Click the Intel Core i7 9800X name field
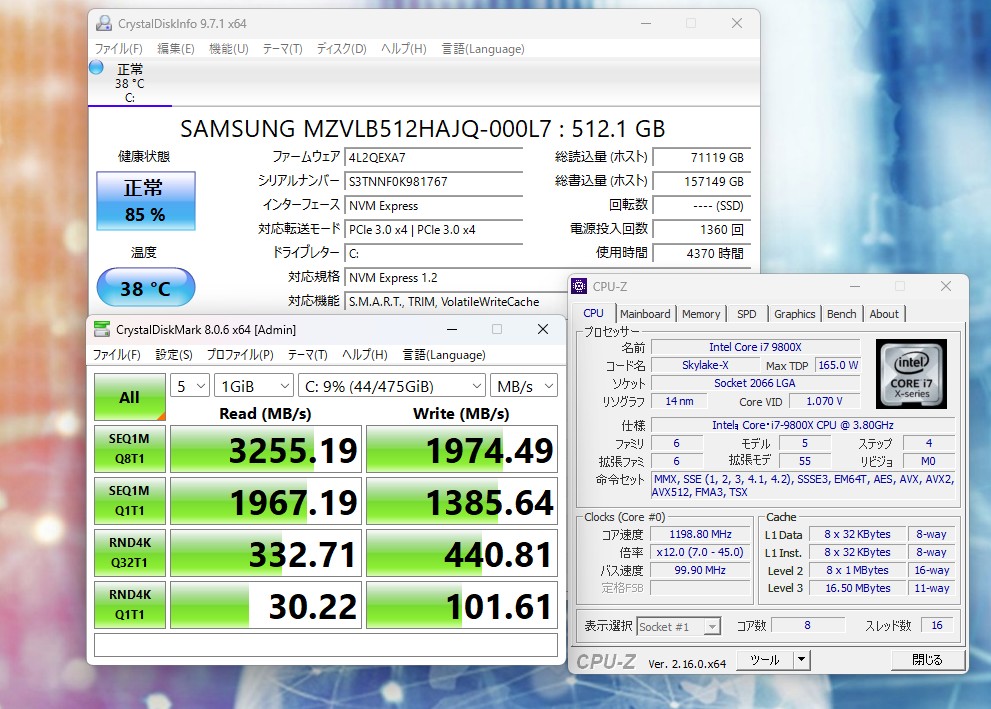The width and height of the screenshot is (991, 709). (756, 347)
